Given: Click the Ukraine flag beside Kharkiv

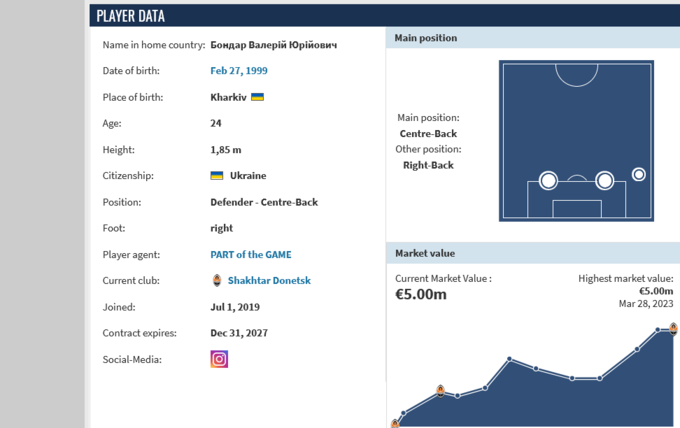Looking at the screenshot, I should (x=257, y=97).
